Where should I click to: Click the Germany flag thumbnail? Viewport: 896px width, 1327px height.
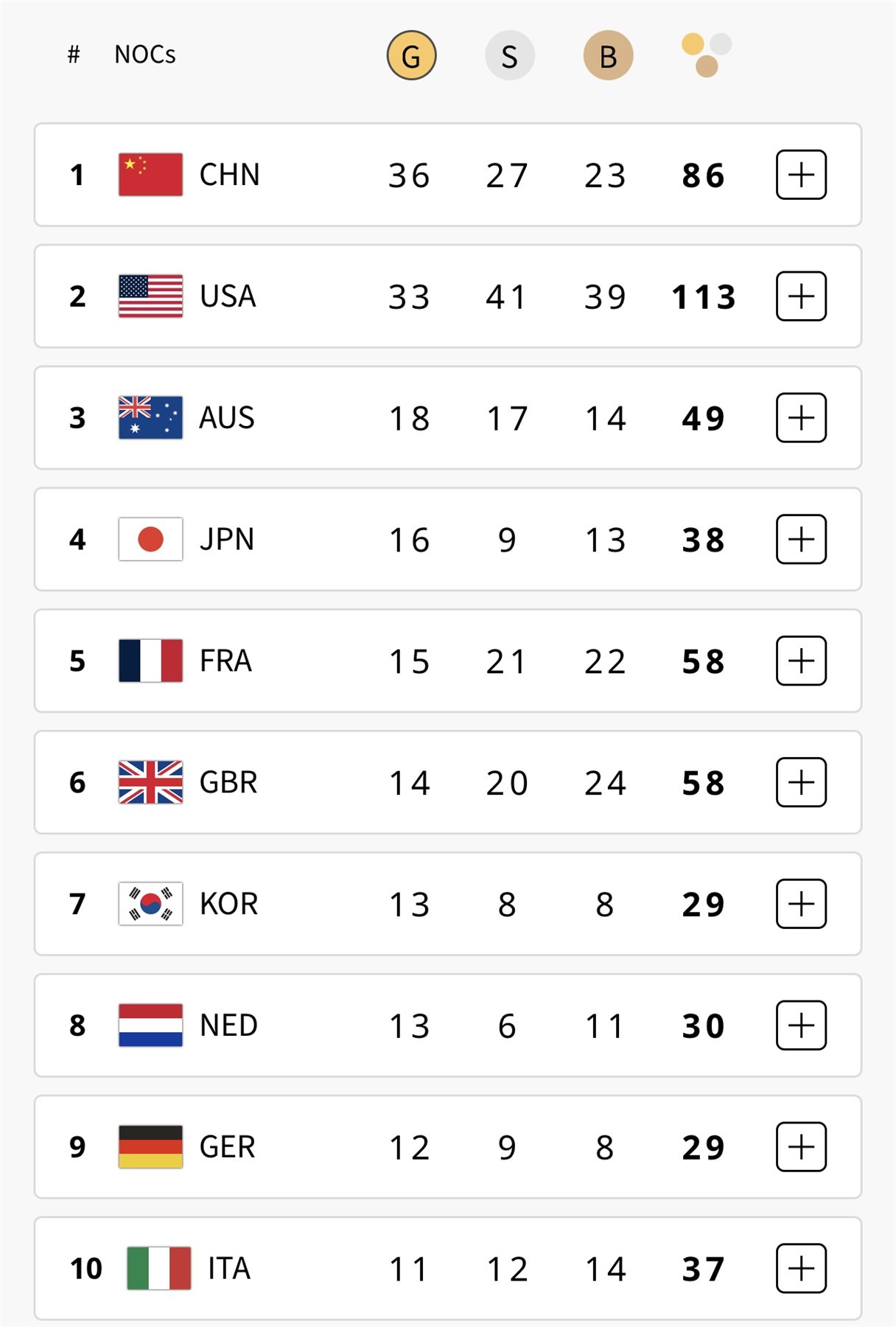click(150, 1147)
